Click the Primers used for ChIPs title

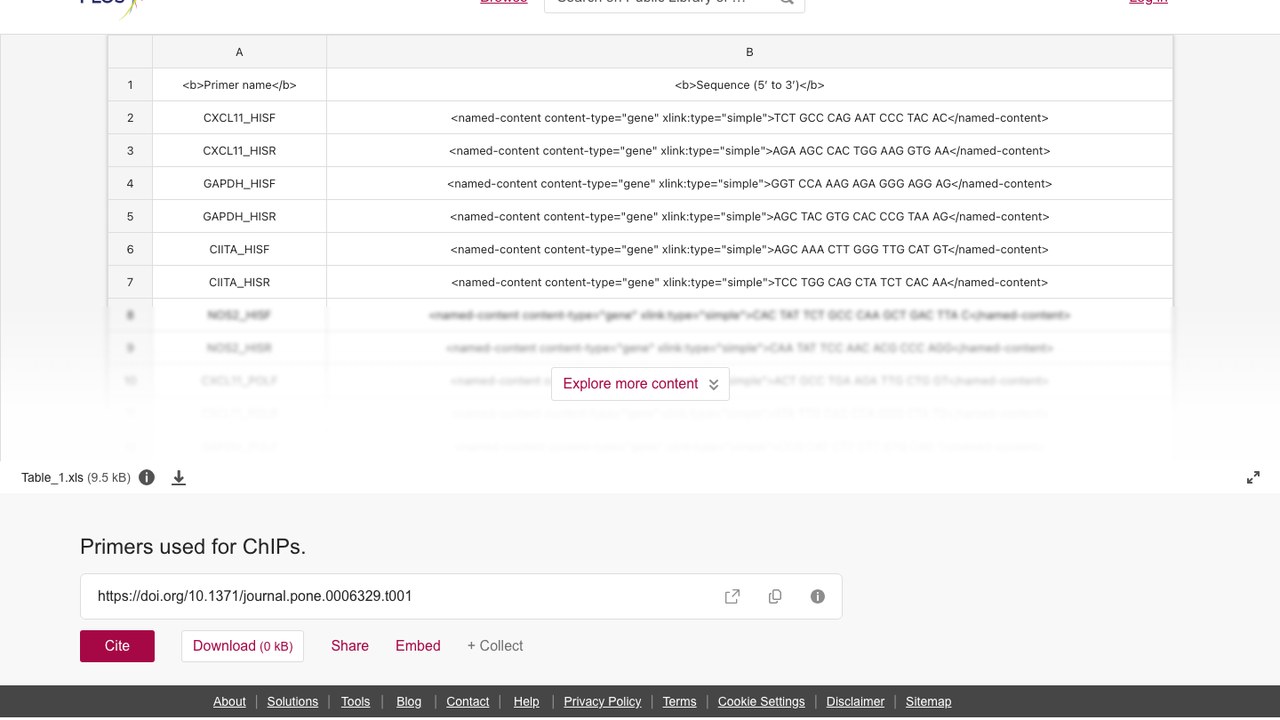click(x=193, y=547)
